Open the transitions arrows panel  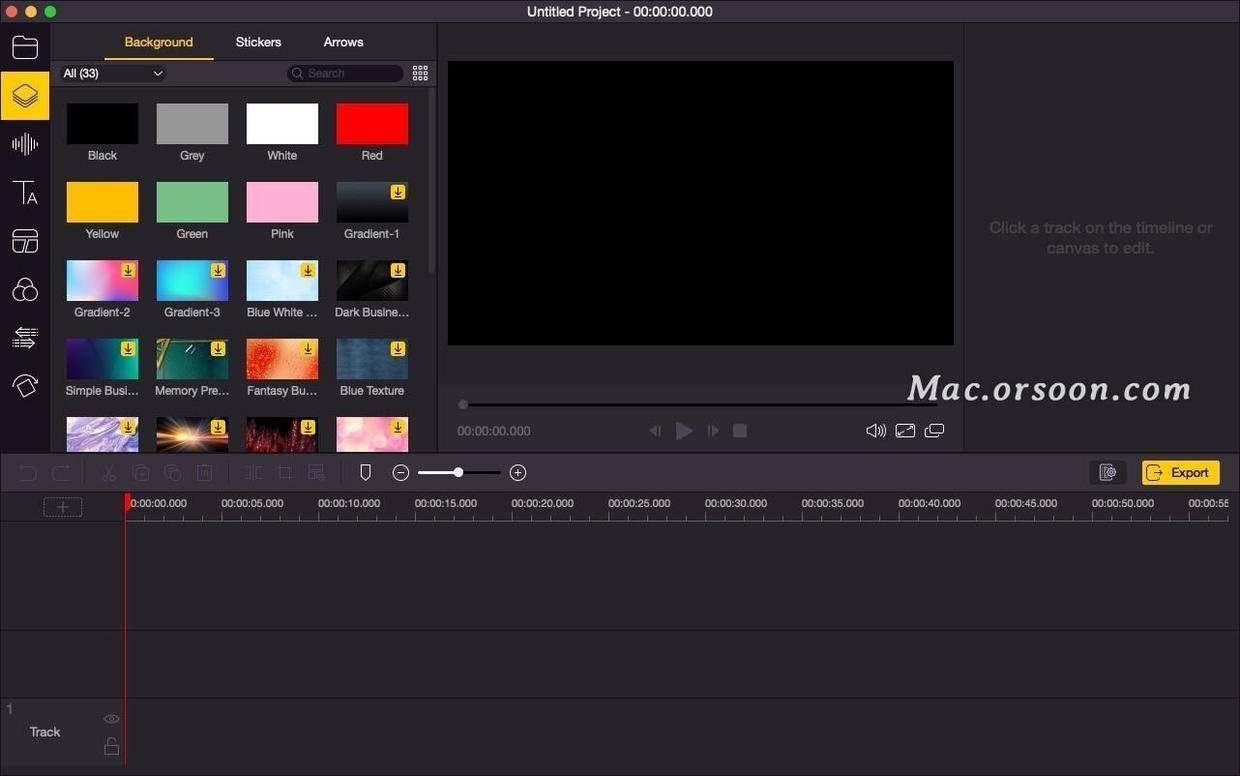point(25,338)
